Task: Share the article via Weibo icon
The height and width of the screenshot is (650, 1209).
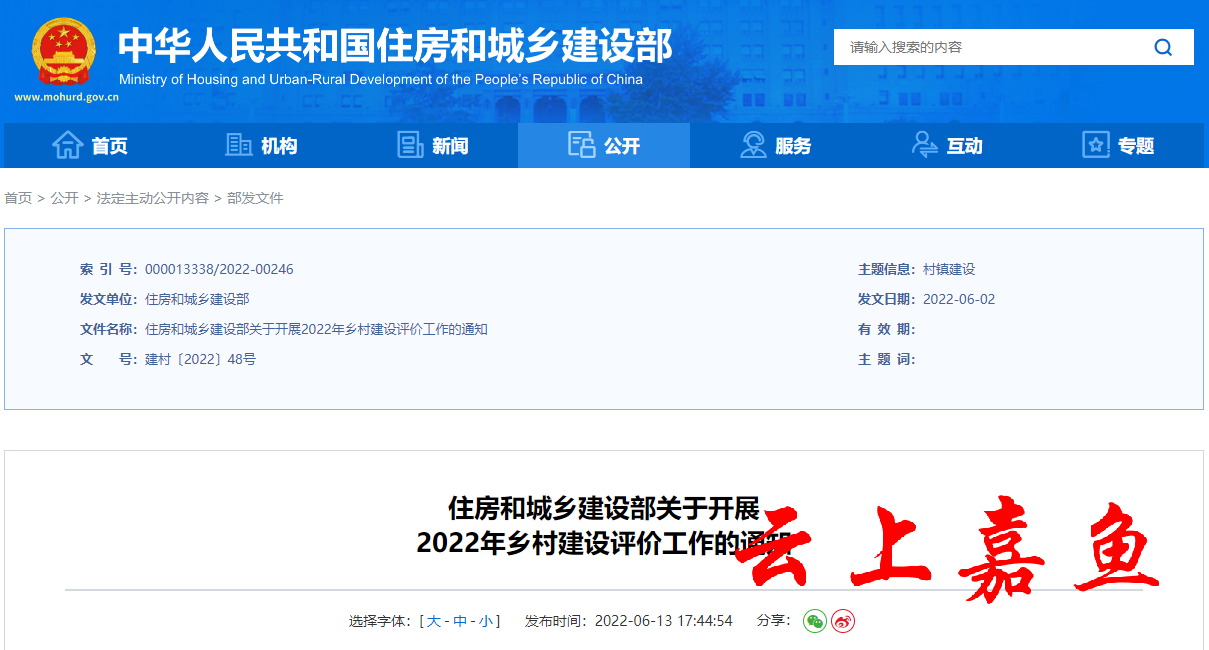Action: [x=843, y=621]
